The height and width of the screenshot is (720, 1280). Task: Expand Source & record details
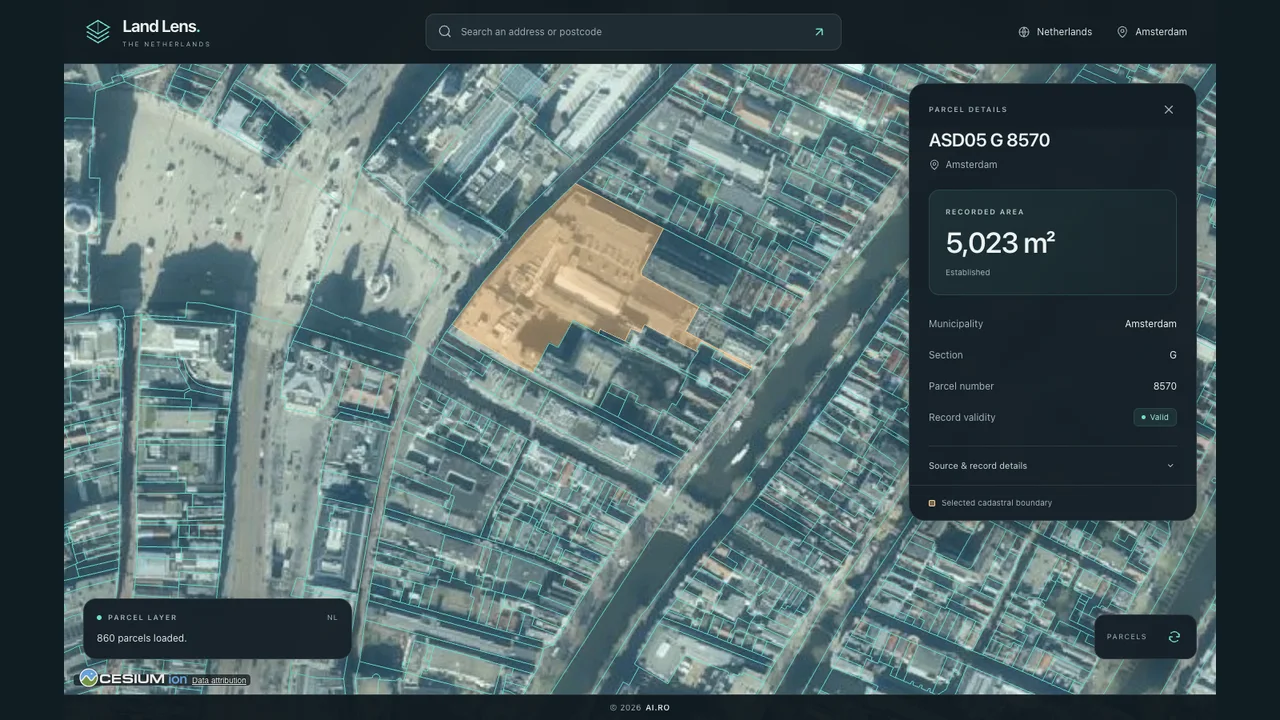coord(1052,466)
